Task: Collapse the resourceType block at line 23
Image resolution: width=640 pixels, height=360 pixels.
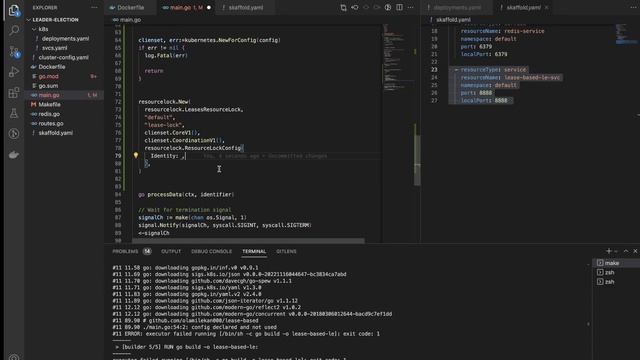Action: pos(456,70)
